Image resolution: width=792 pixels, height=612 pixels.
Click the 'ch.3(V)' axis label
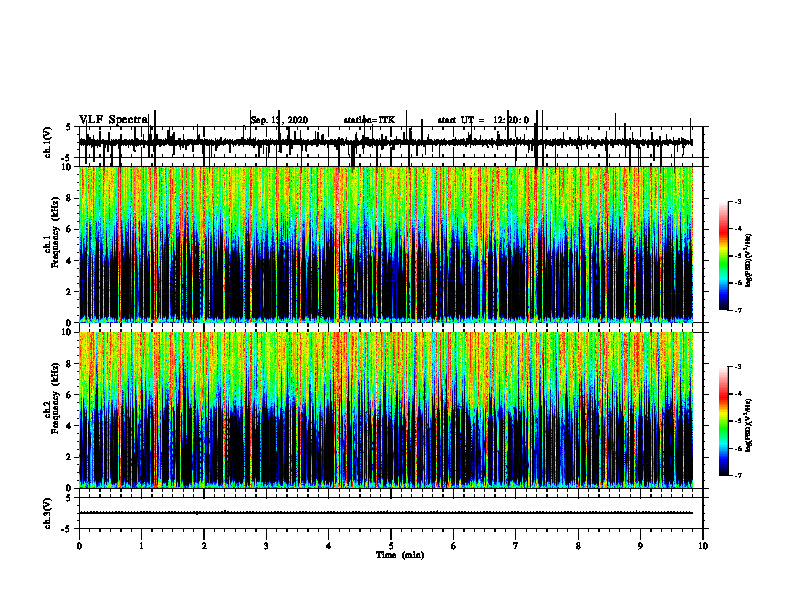[48, 513]
